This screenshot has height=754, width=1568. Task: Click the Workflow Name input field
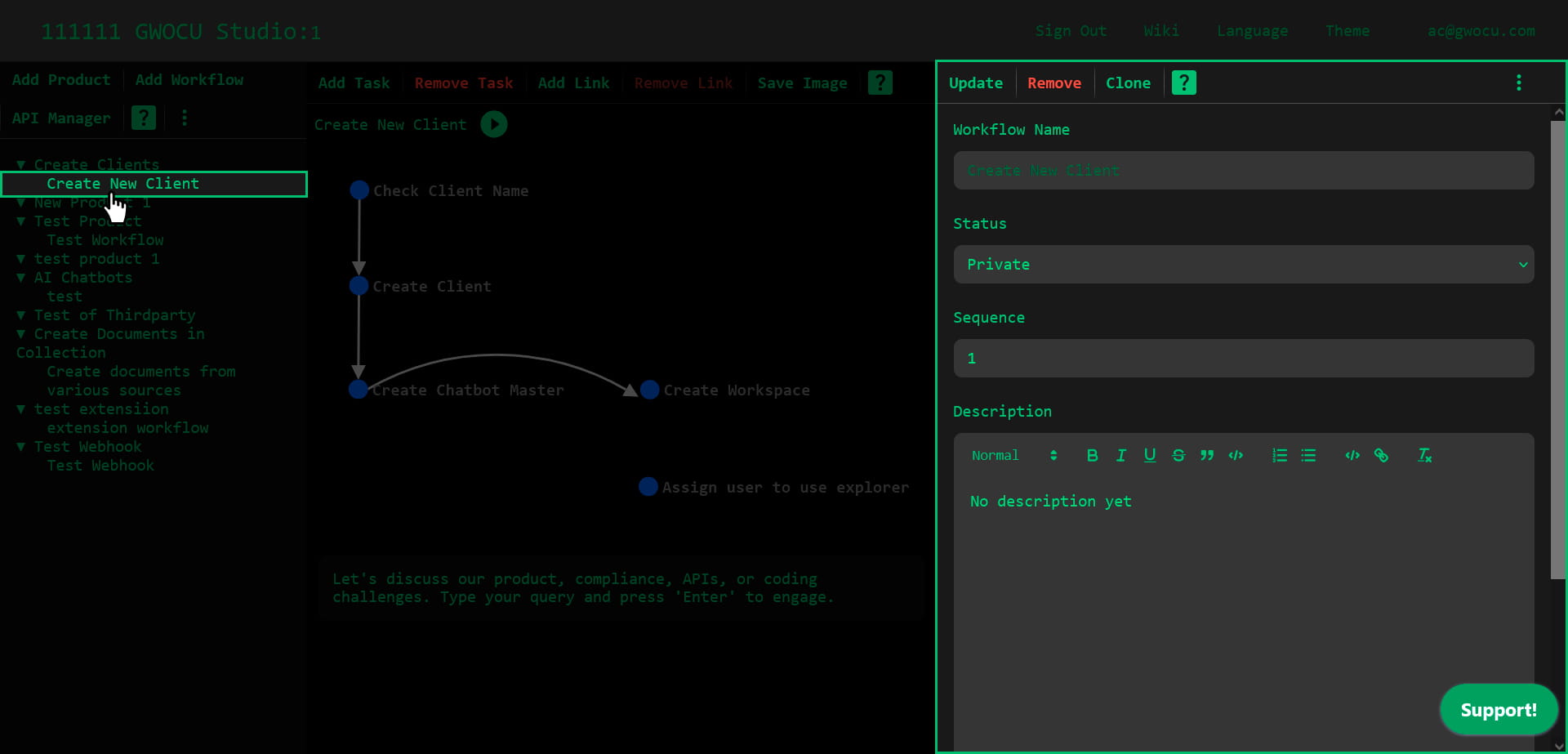pyautogui.click(x=1243, y=171)
